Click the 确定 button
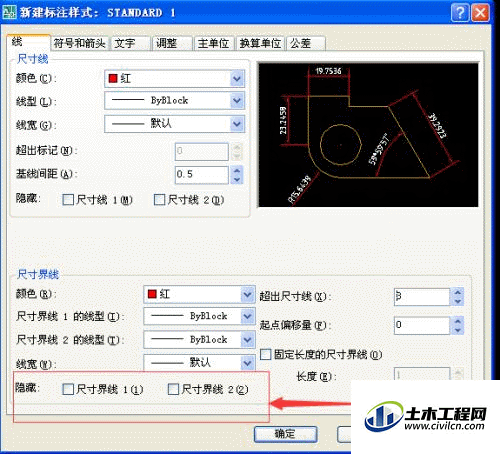500x454 pixels. (x=285, y=434)
